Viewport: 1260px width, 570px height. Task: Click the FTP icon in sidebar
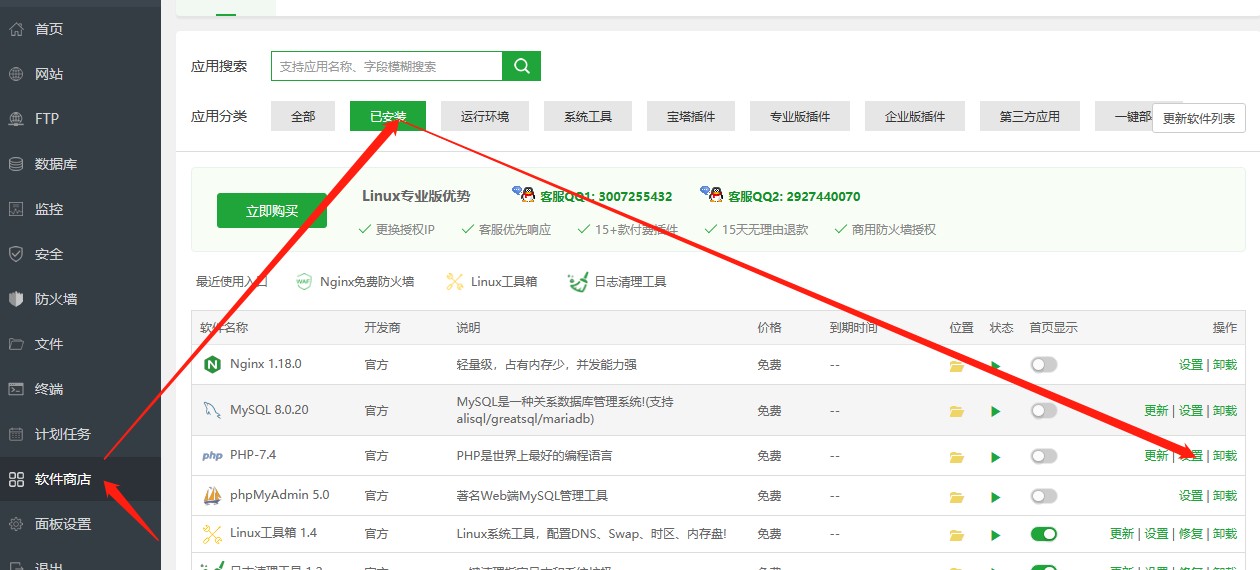pyautogui.click(x=16, y=119)
